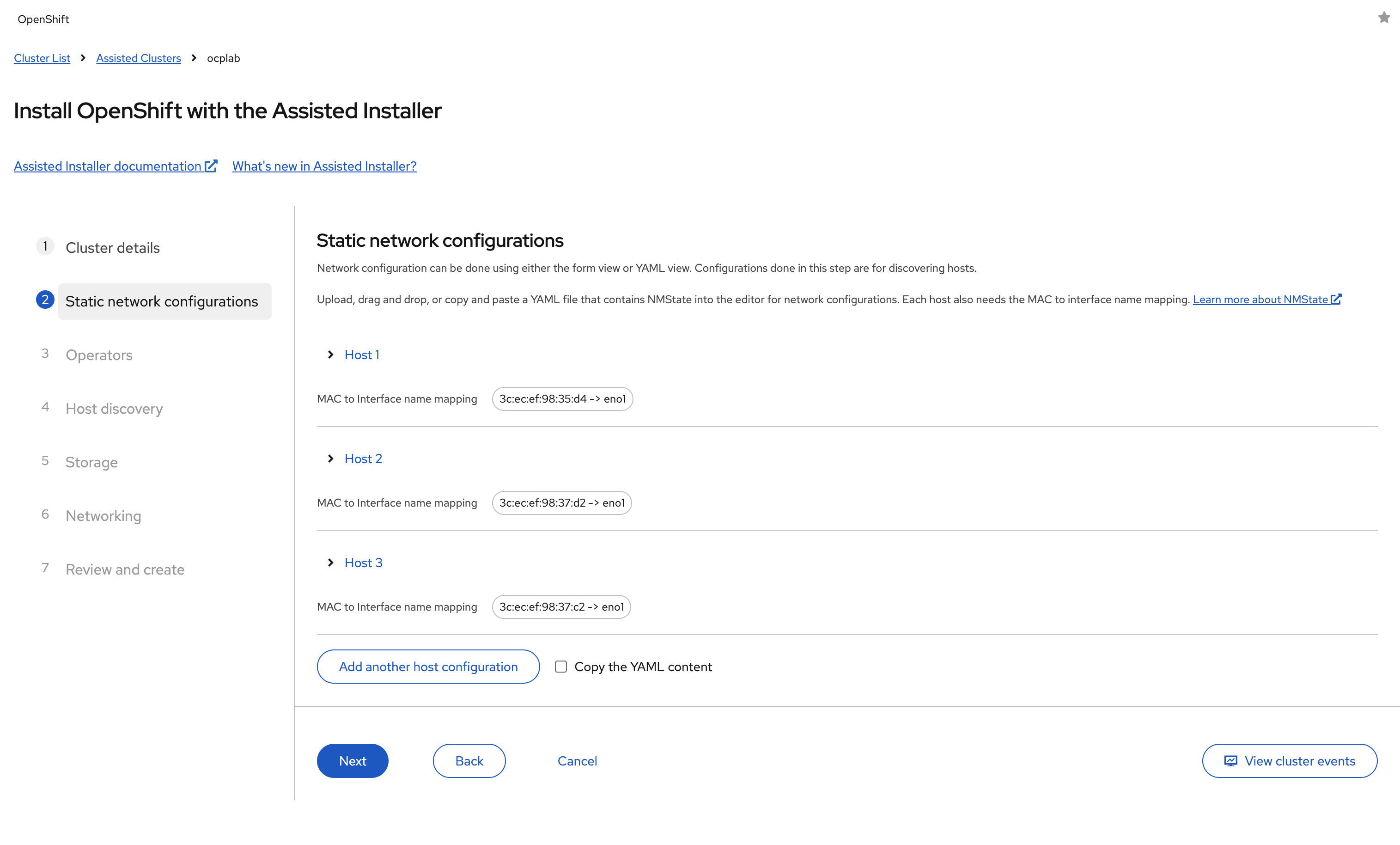The width and height of the screenshot is (1400, 845).
Task: Expand the Host 1 section chevron
Action: click(x=331, y=355)
